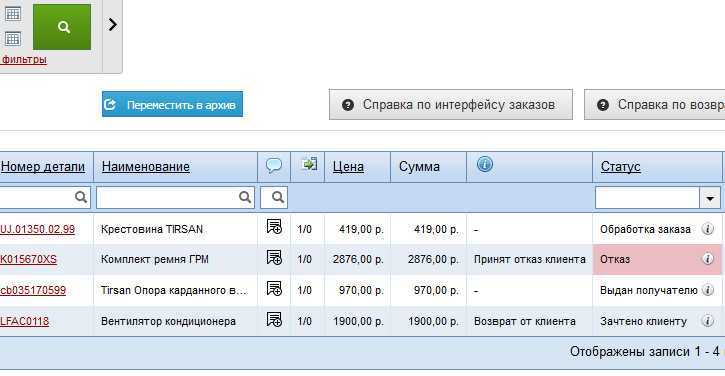Click Принят отказ клиента cell
The image size is (725, 376).
[529, 259]
